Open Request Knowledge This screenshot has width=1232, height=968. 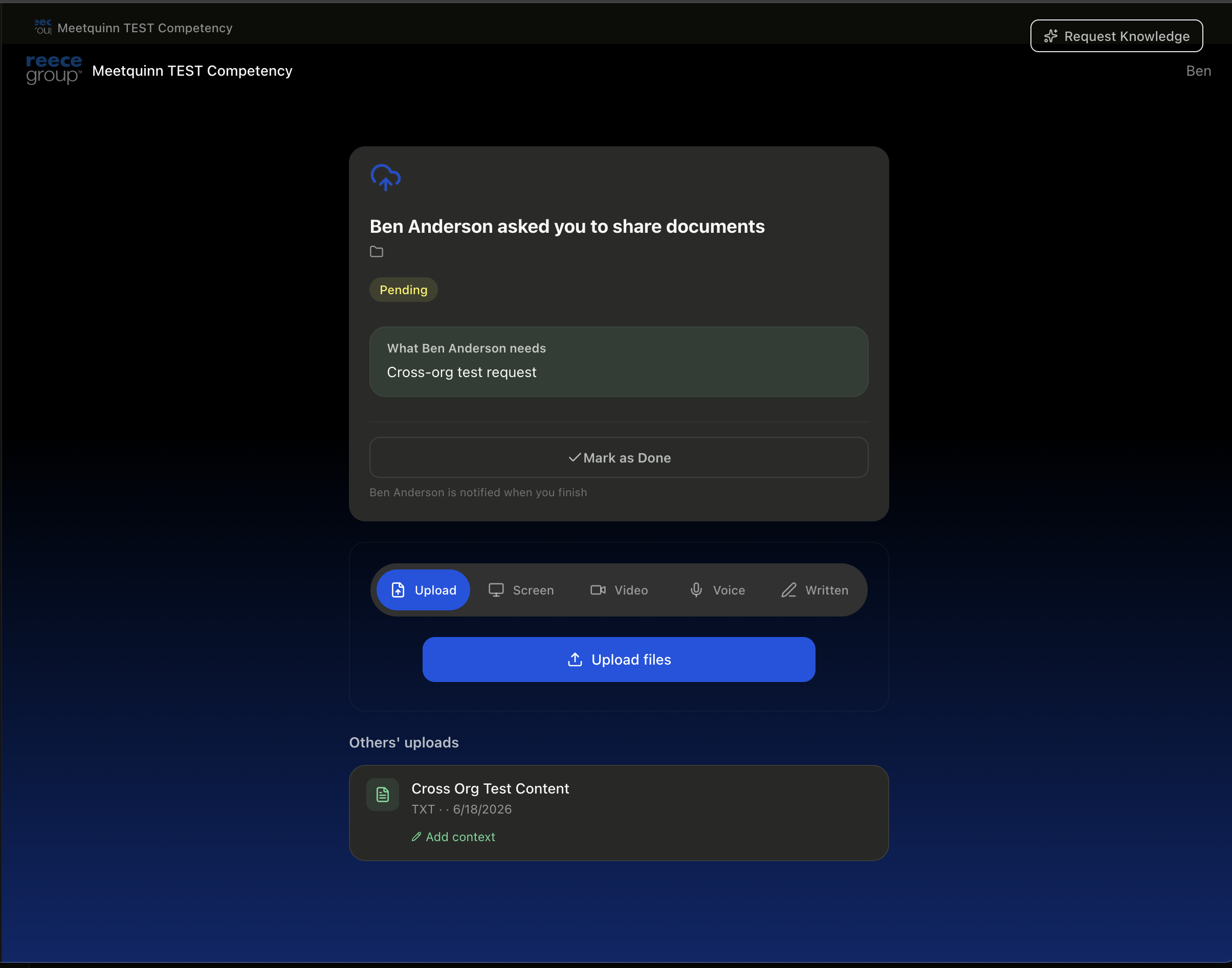point(1116,36)
